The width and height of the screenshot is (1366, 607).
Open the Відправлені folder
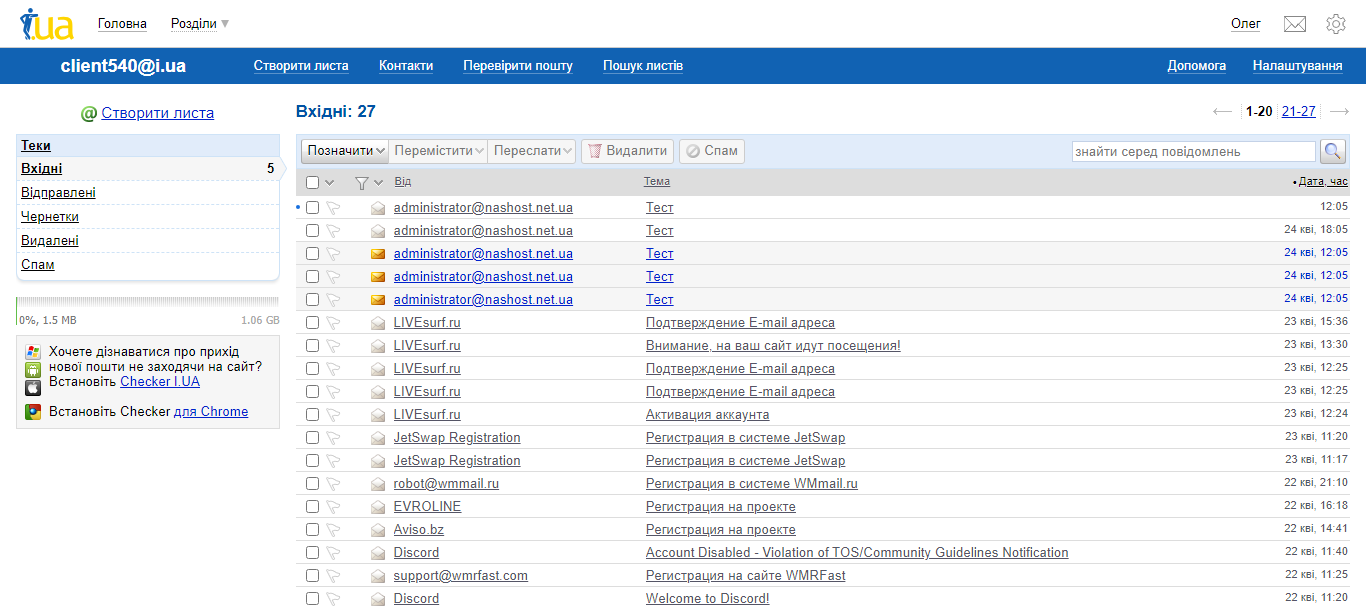click(58, 193)
